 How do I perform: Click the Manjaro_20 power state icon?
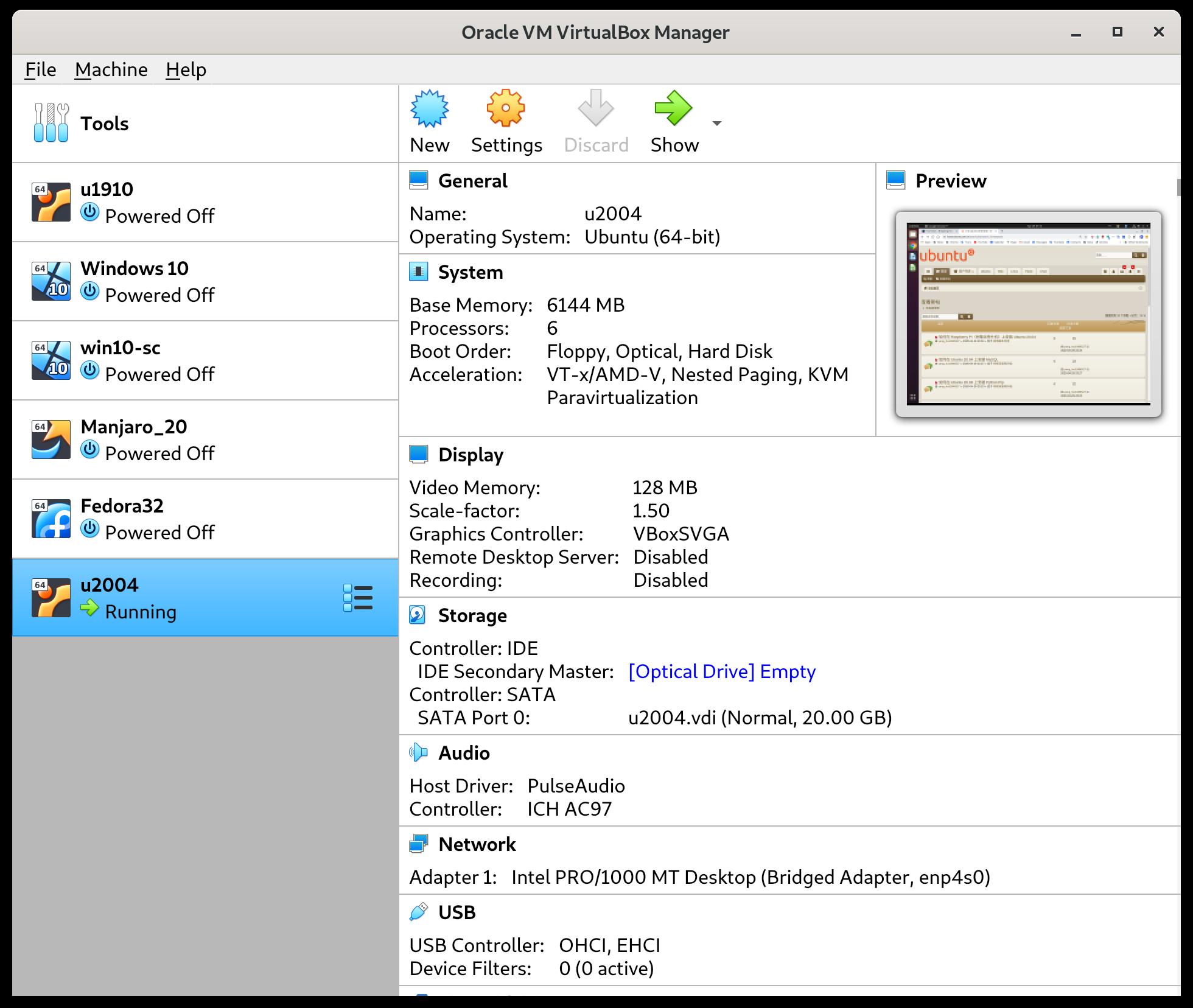90,450
